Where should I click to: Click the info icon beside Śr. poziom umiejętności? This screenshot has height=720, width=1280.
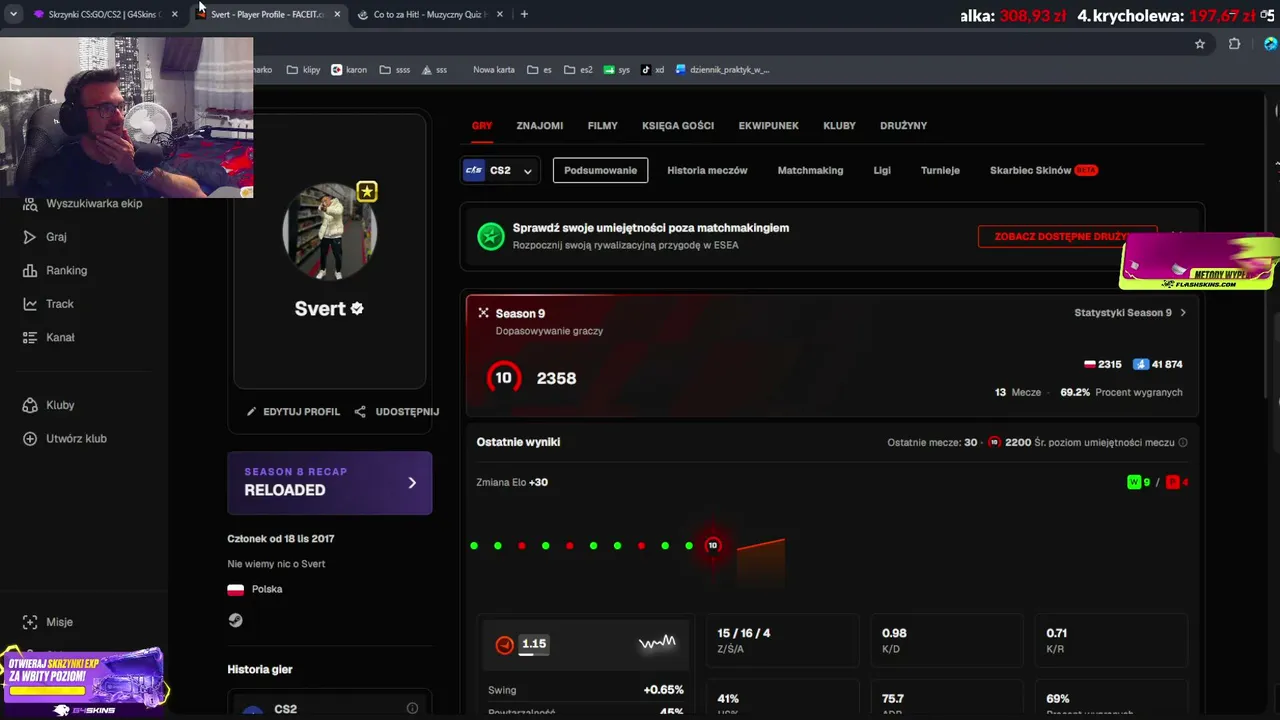point(1183,442)
